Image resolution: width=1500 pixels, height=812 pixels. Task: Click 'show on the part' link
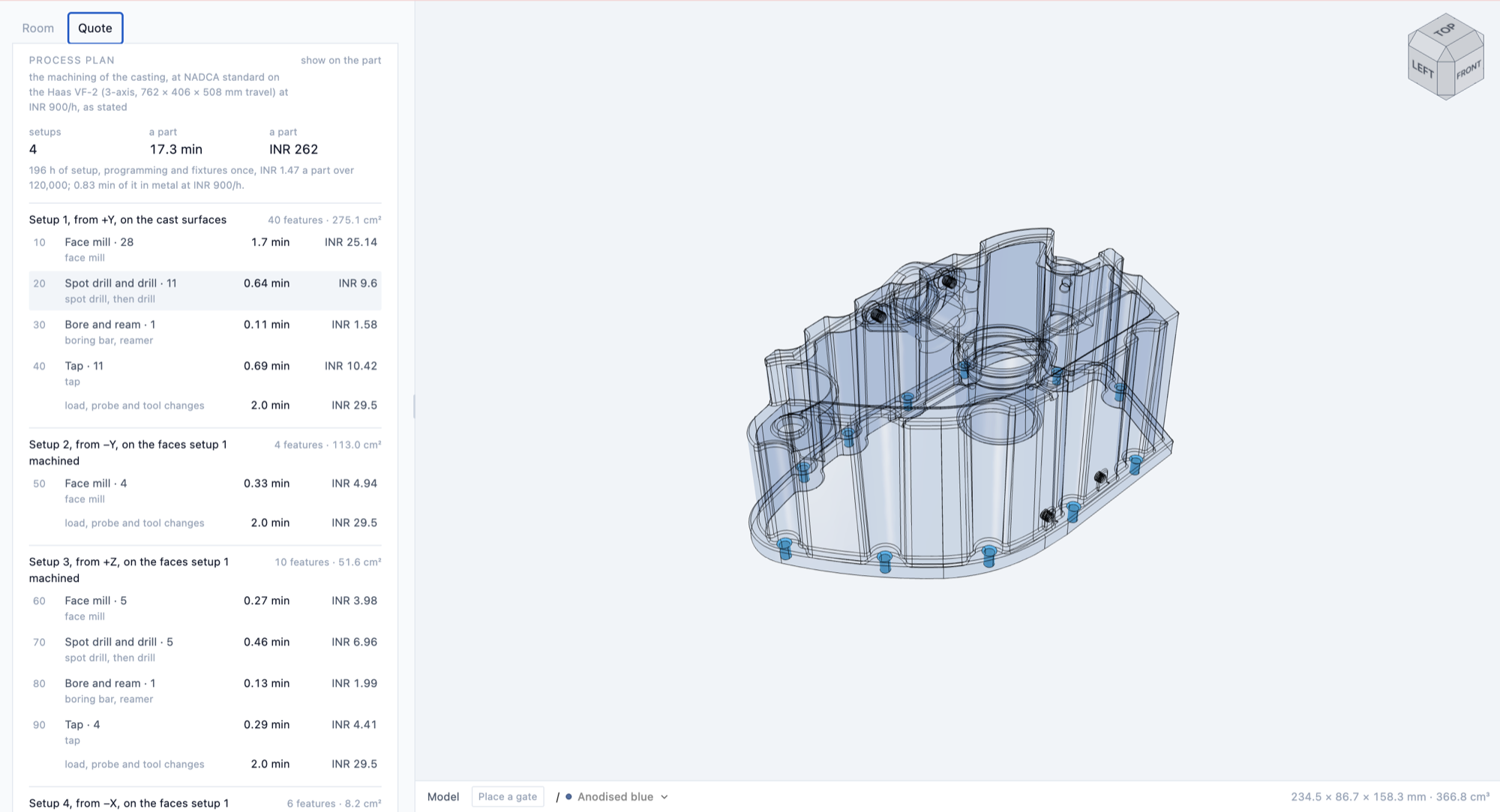[x=340, y=60]
